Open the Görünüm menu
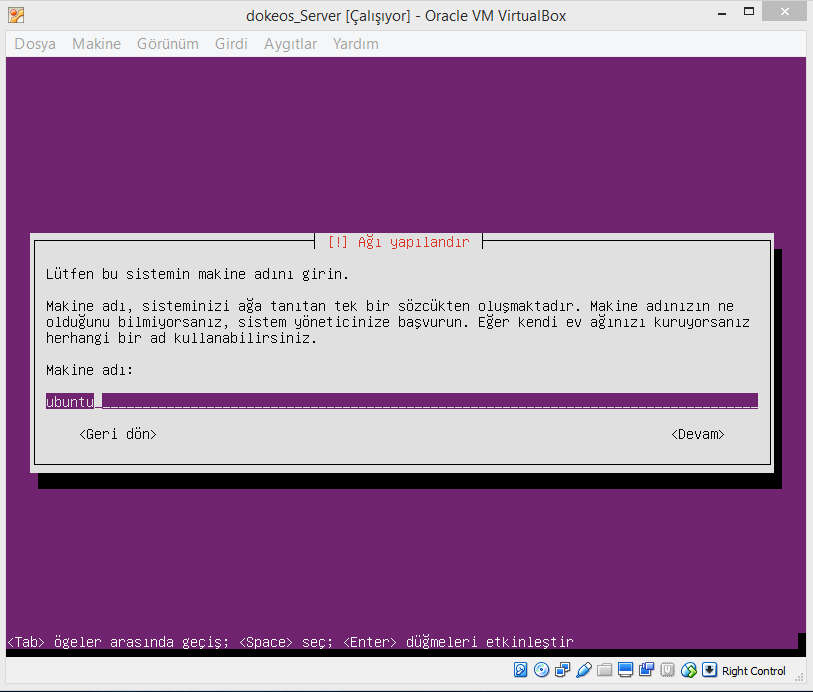This screenshot has height=692, width=813. pyautogui.click(x=168, y=44)
